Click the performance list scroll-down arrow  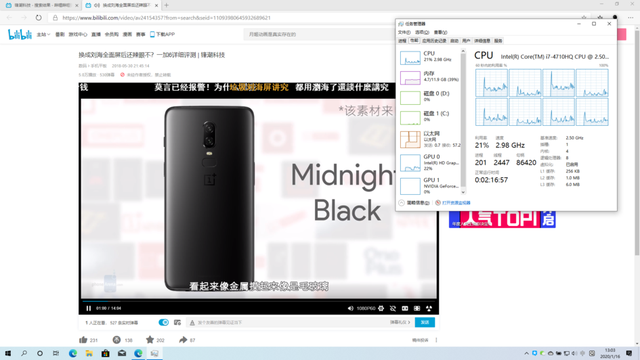pos(463,192)
